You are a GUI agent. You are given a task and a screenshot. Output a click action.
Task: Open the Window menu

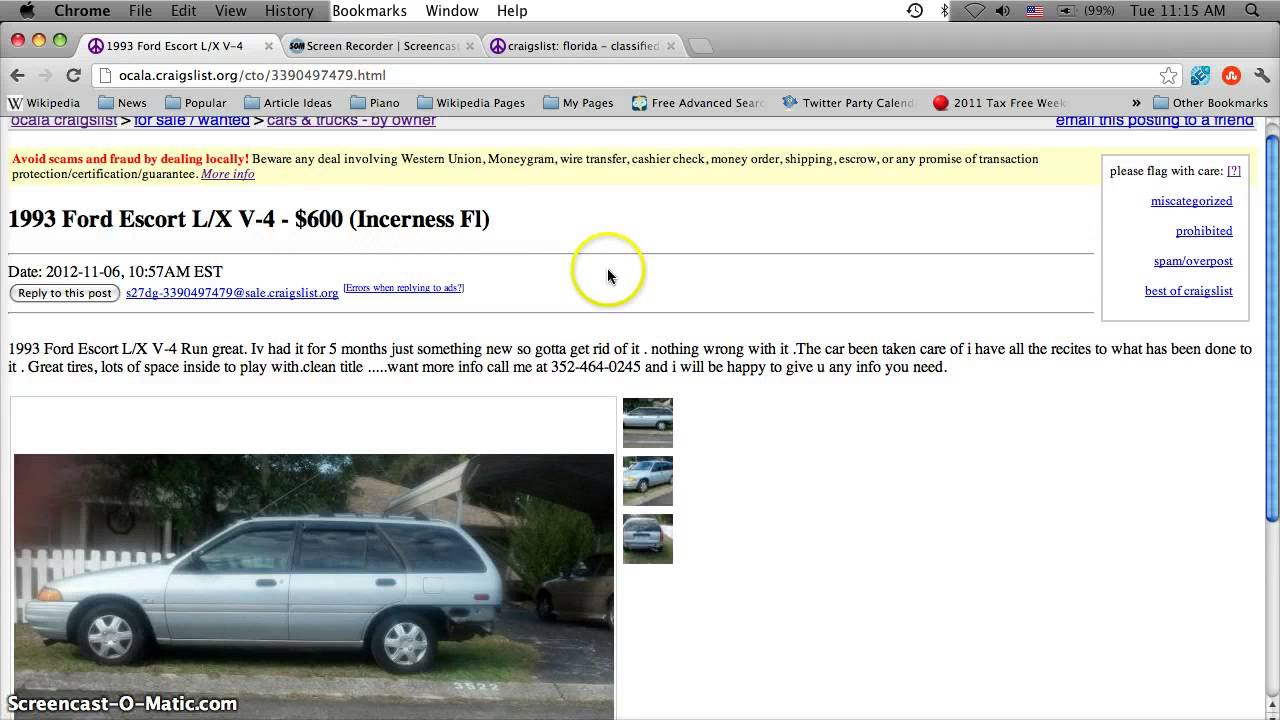click(x=452, y=10)
